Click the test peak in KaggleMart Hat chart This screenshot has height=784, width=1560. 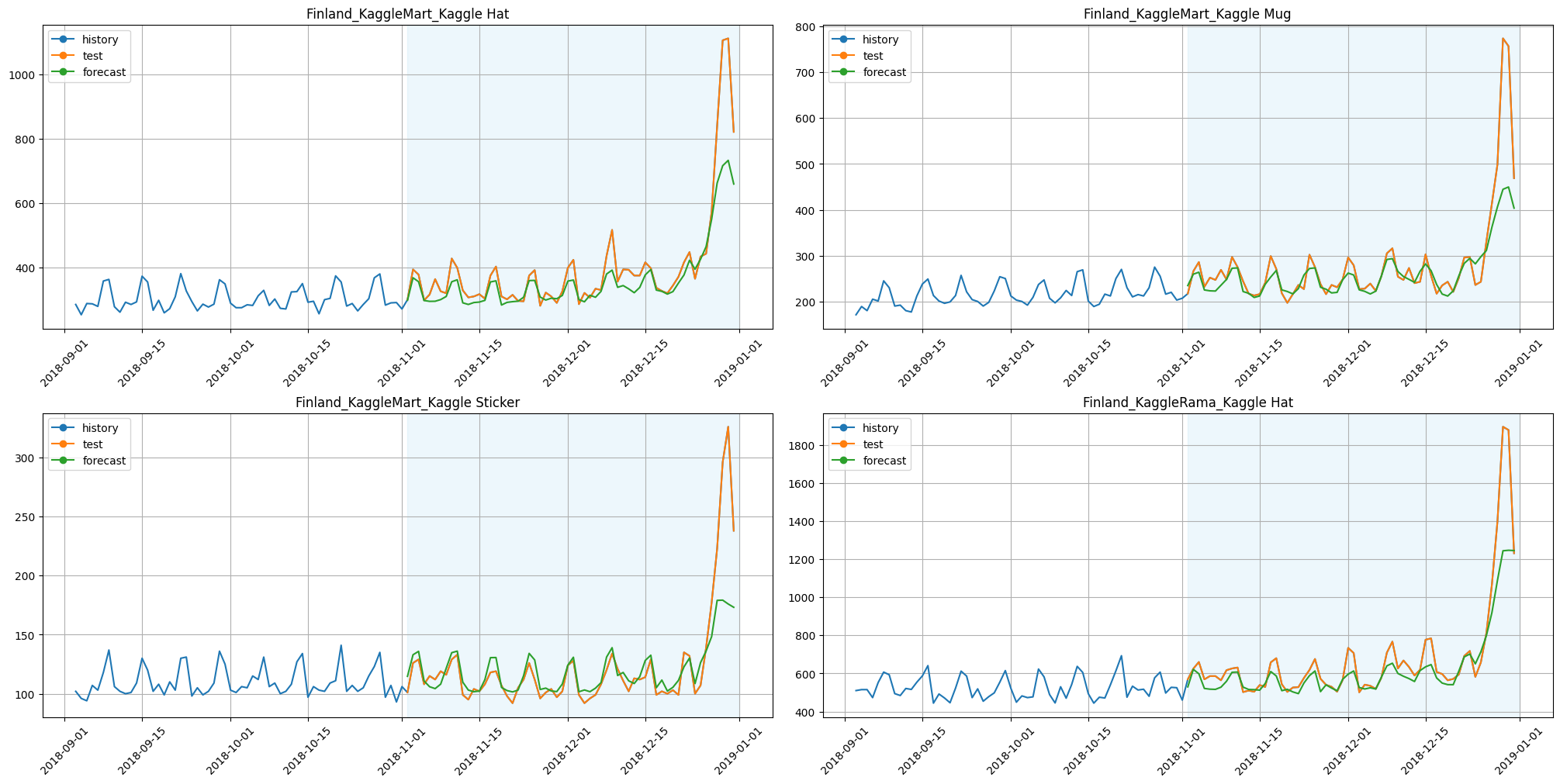tap(728, 39)
